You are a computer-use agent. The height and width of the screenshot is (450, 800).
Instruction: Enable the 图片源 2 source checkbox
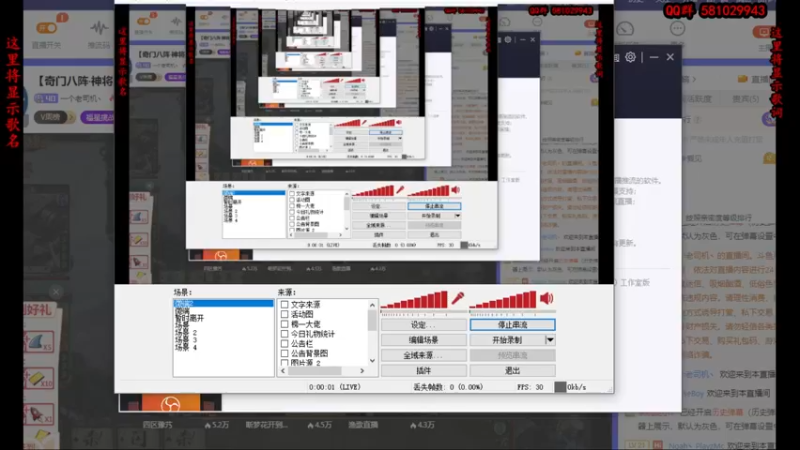285,363
